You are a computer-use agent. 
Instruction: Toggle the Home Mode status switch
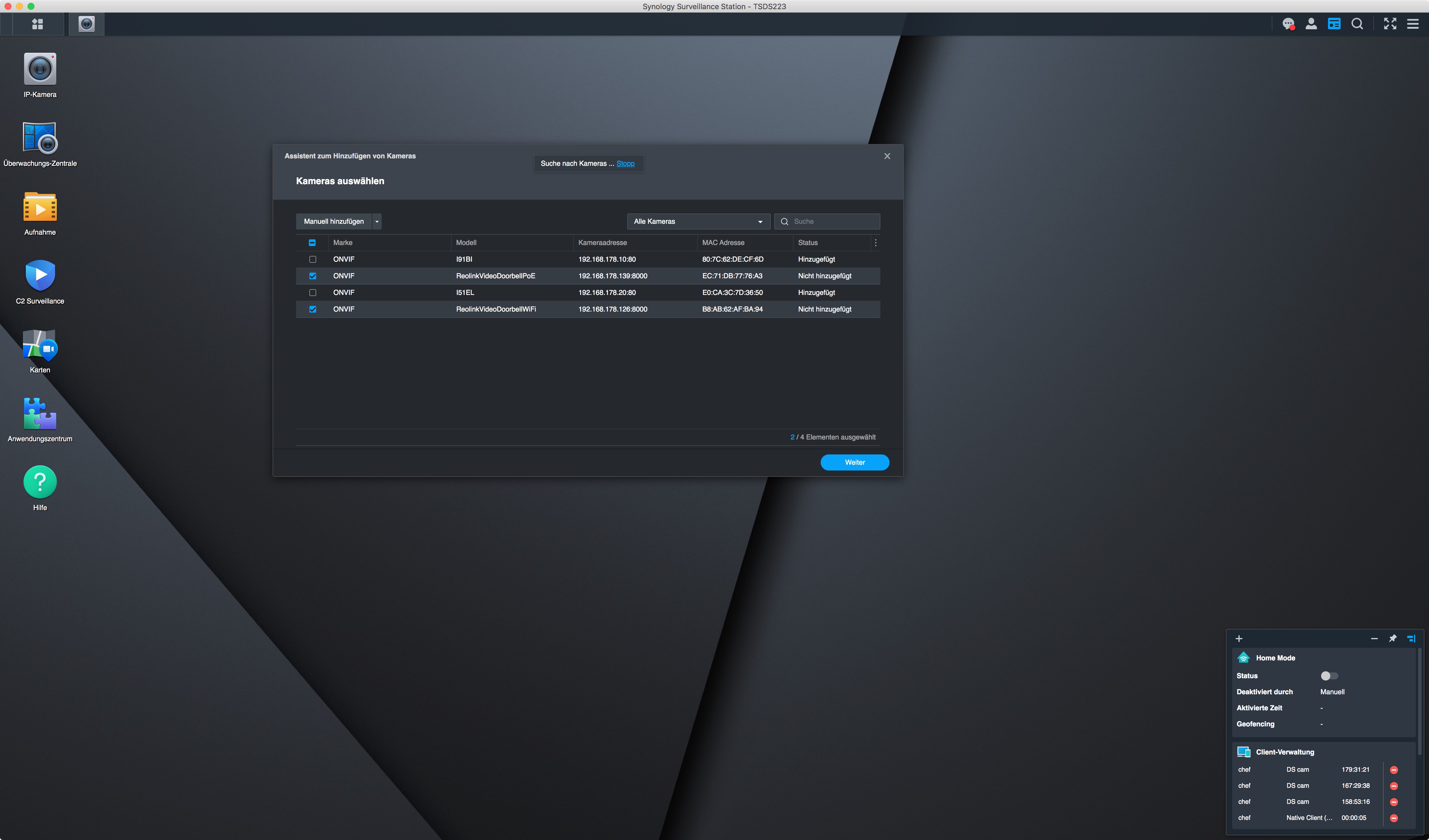tap(1329, 676)
